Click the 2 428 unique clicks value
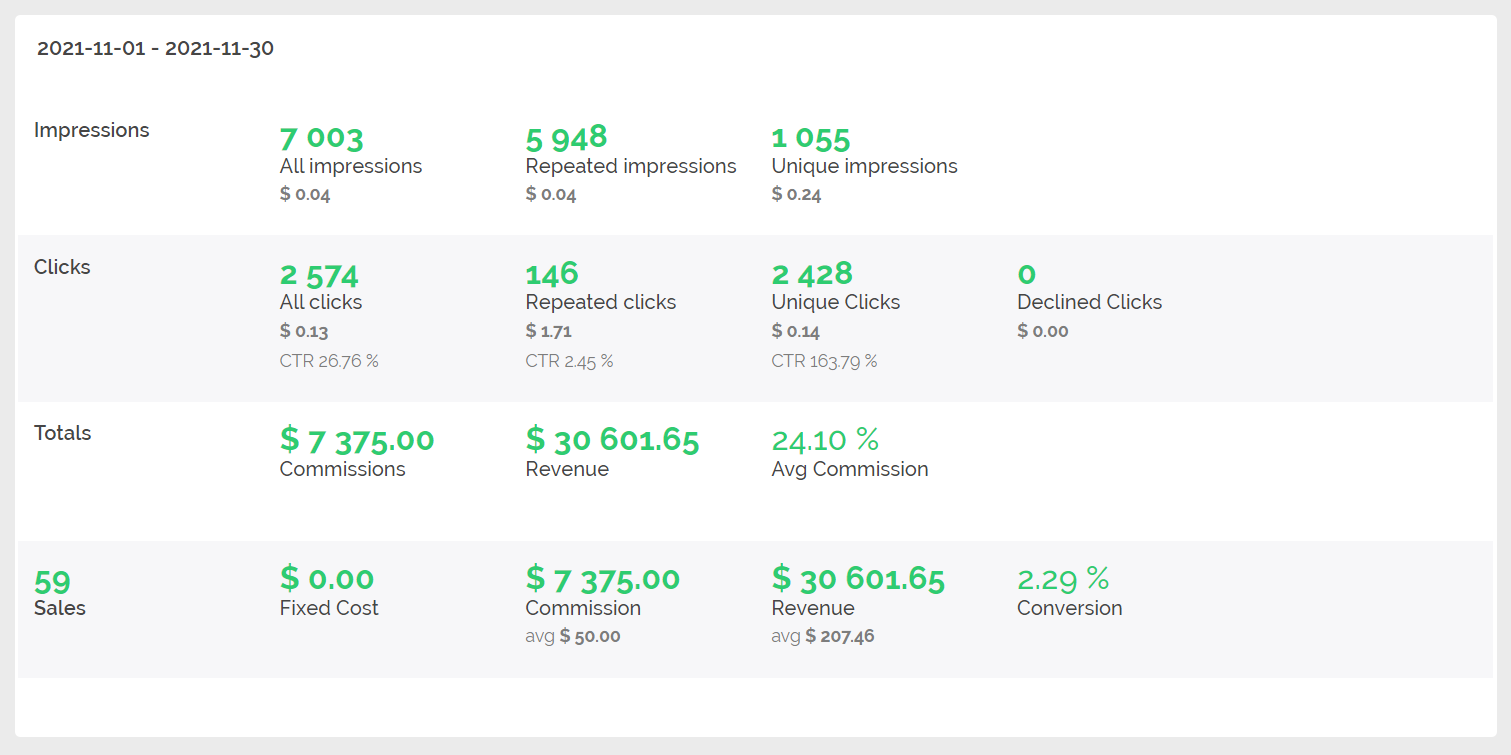 812,273
